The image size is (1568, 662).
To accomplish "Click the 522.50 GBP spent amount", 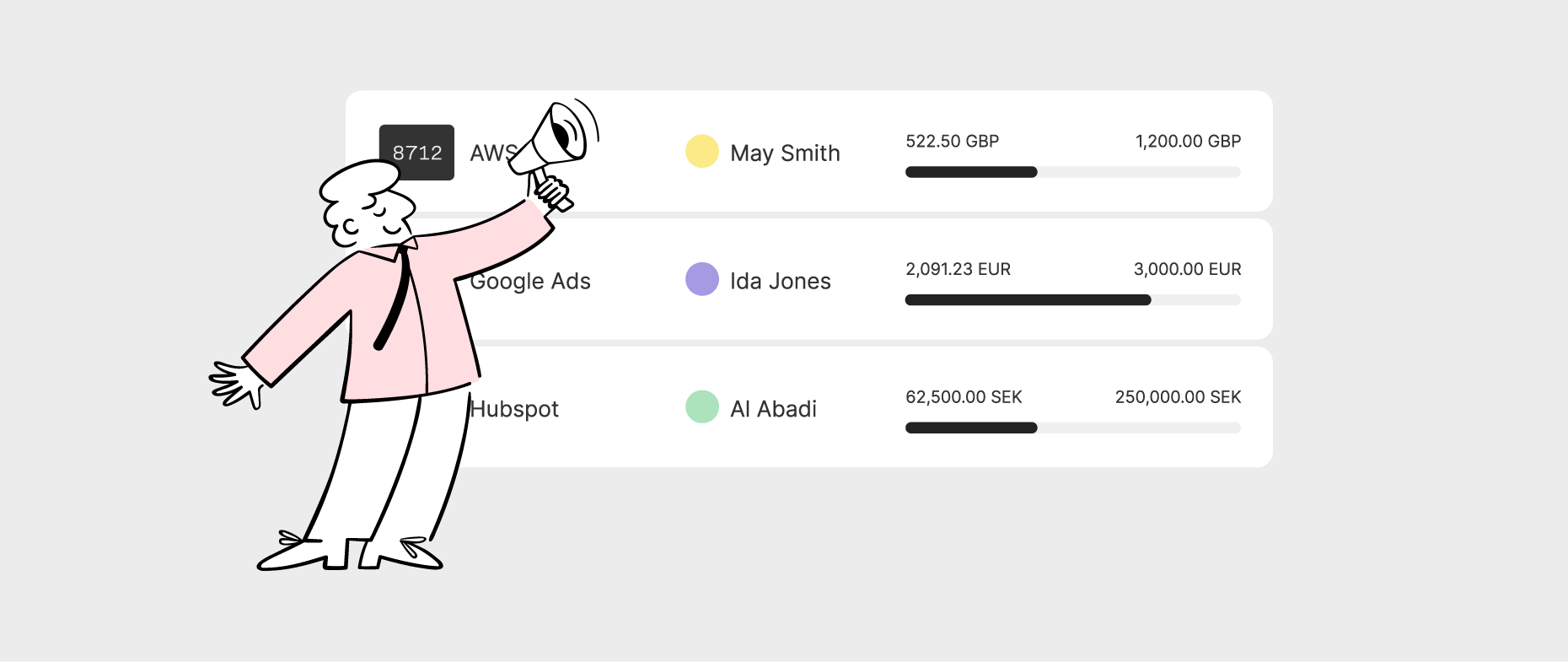I will pyautogui.click(x=952, y=141).
